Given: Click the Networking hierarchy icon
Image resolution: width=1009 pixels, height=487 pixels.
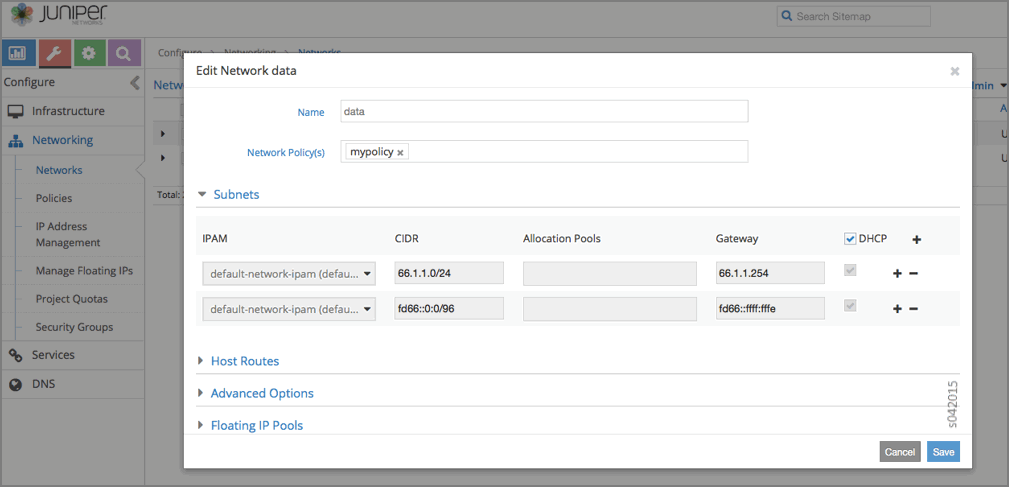Looking at the screenshot, I should click(16, 140).
